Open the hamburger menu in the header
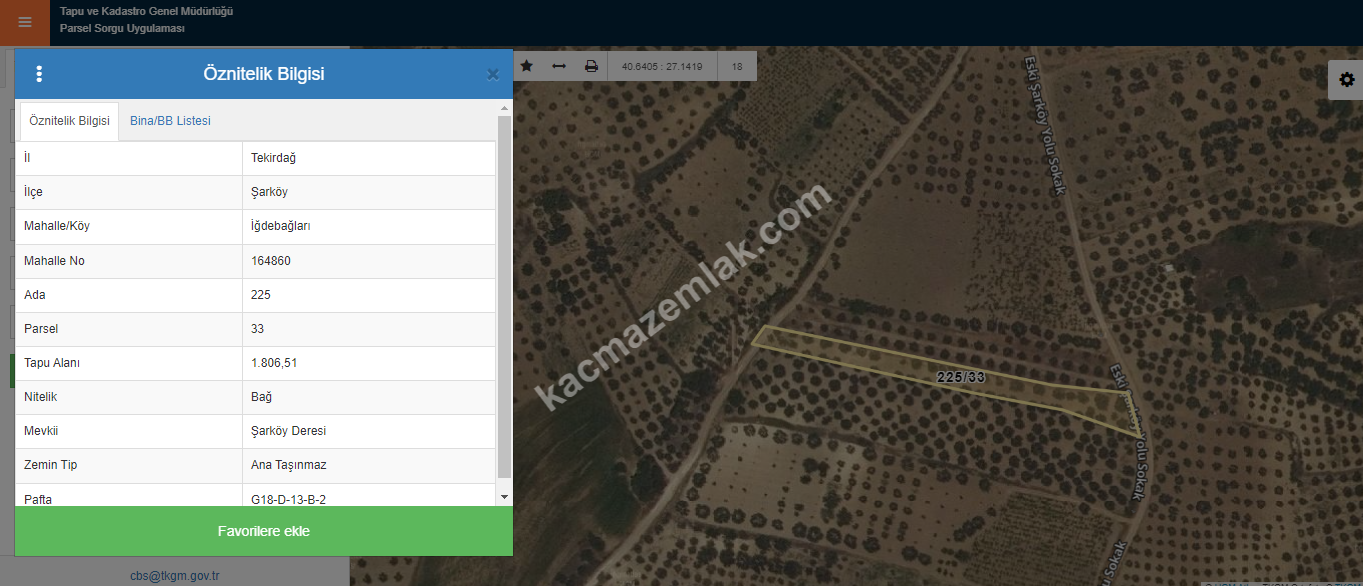Viewport: 1363px width, 586px height. 24,22
